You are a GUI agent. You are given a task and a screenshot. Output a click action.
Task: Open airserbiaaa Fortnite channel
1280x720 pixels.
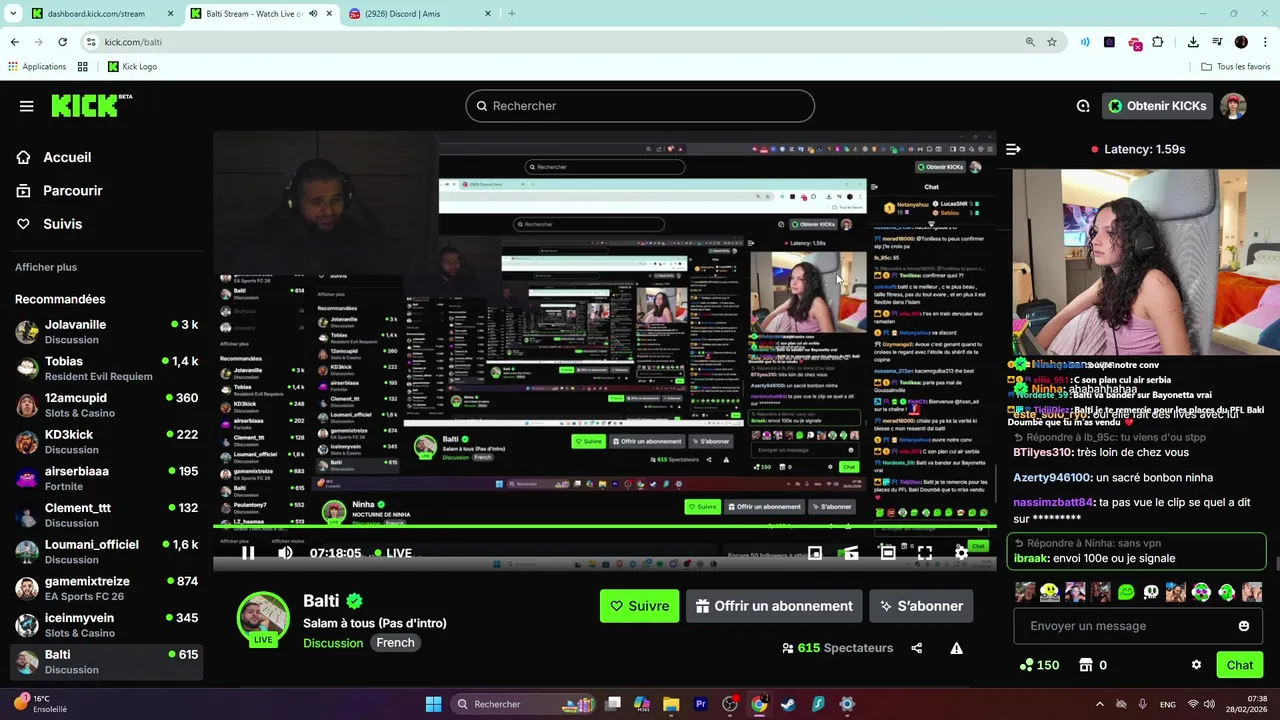108,478
